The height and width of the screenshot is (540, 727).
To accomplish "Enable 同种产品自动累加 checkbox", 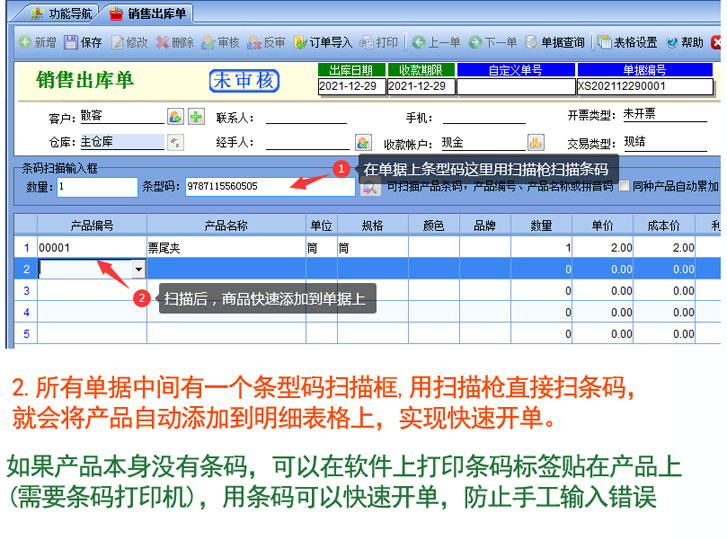I will coord(625,186).
